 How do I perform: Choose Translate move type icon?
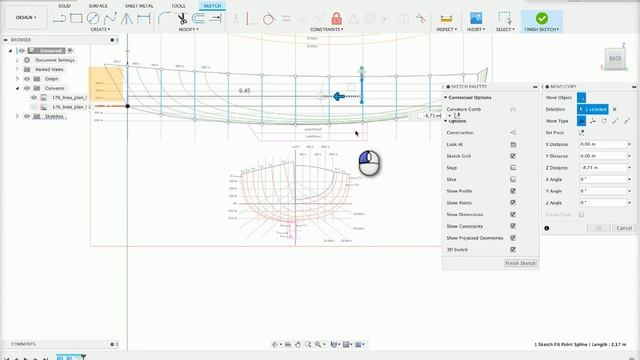point(593,121)
